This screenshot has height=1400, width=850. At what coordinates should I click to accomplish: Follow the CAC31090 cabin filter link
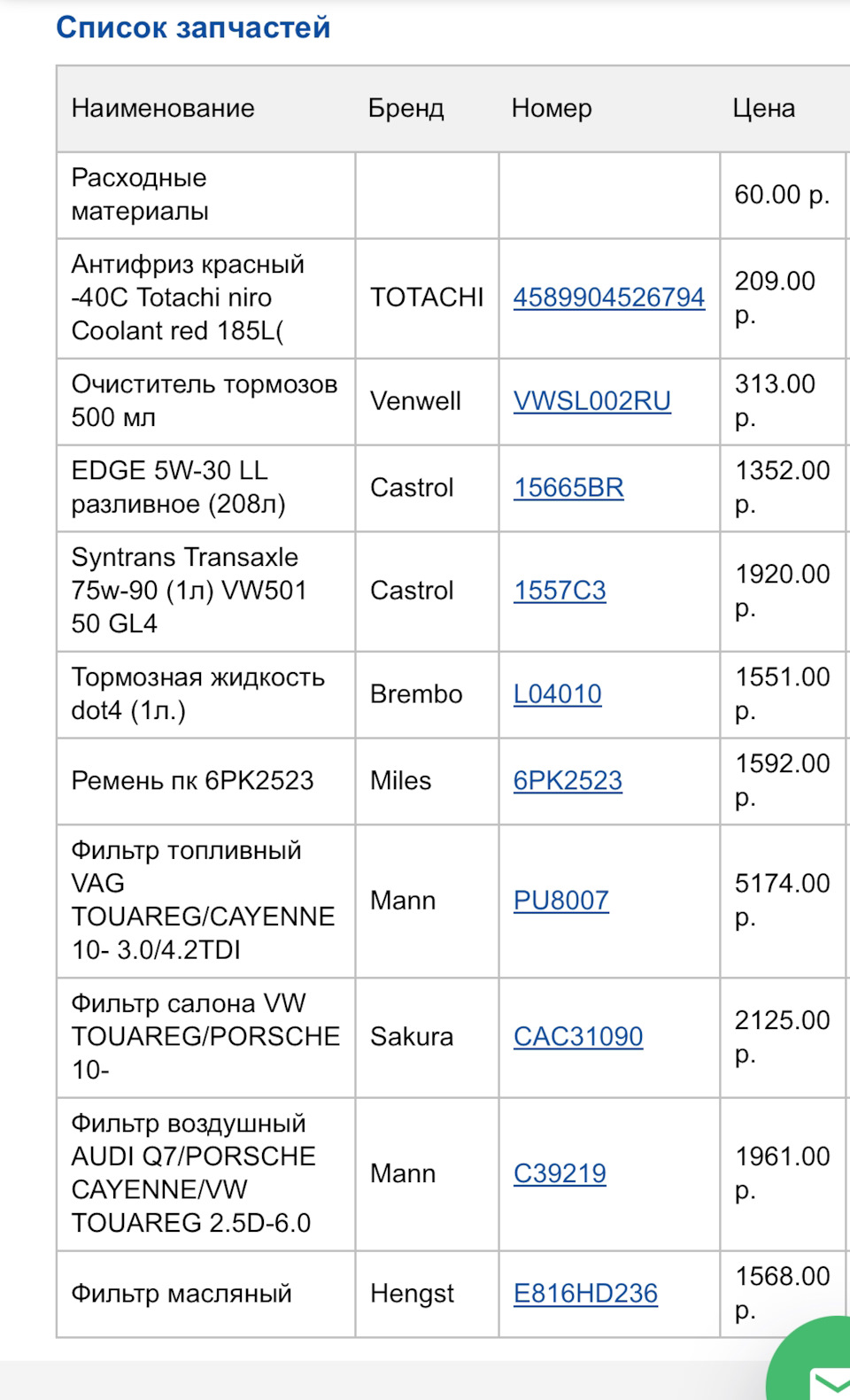click(577, 1036)
